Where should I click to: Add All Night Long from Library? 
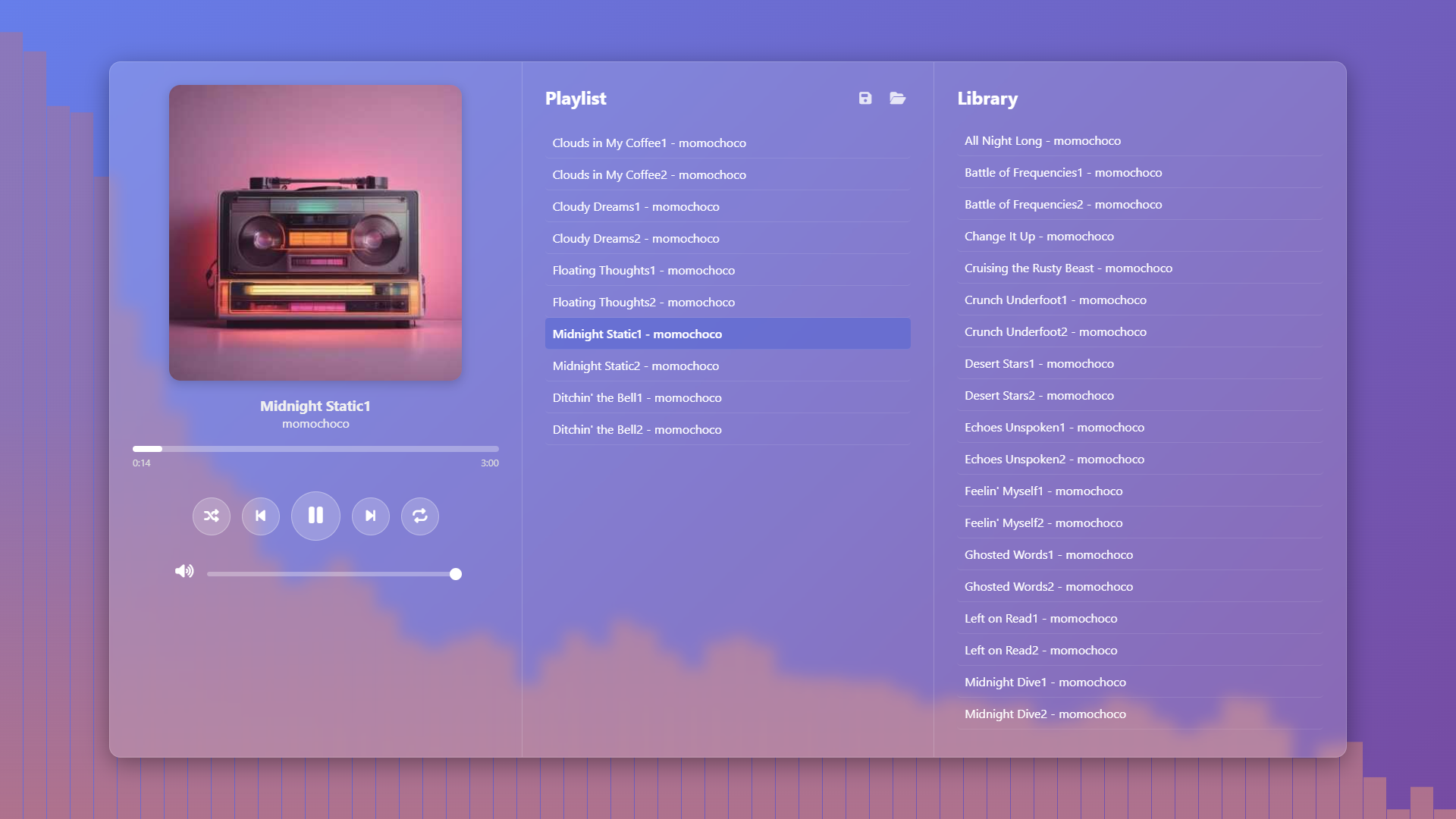click(x=1042, y=141)
